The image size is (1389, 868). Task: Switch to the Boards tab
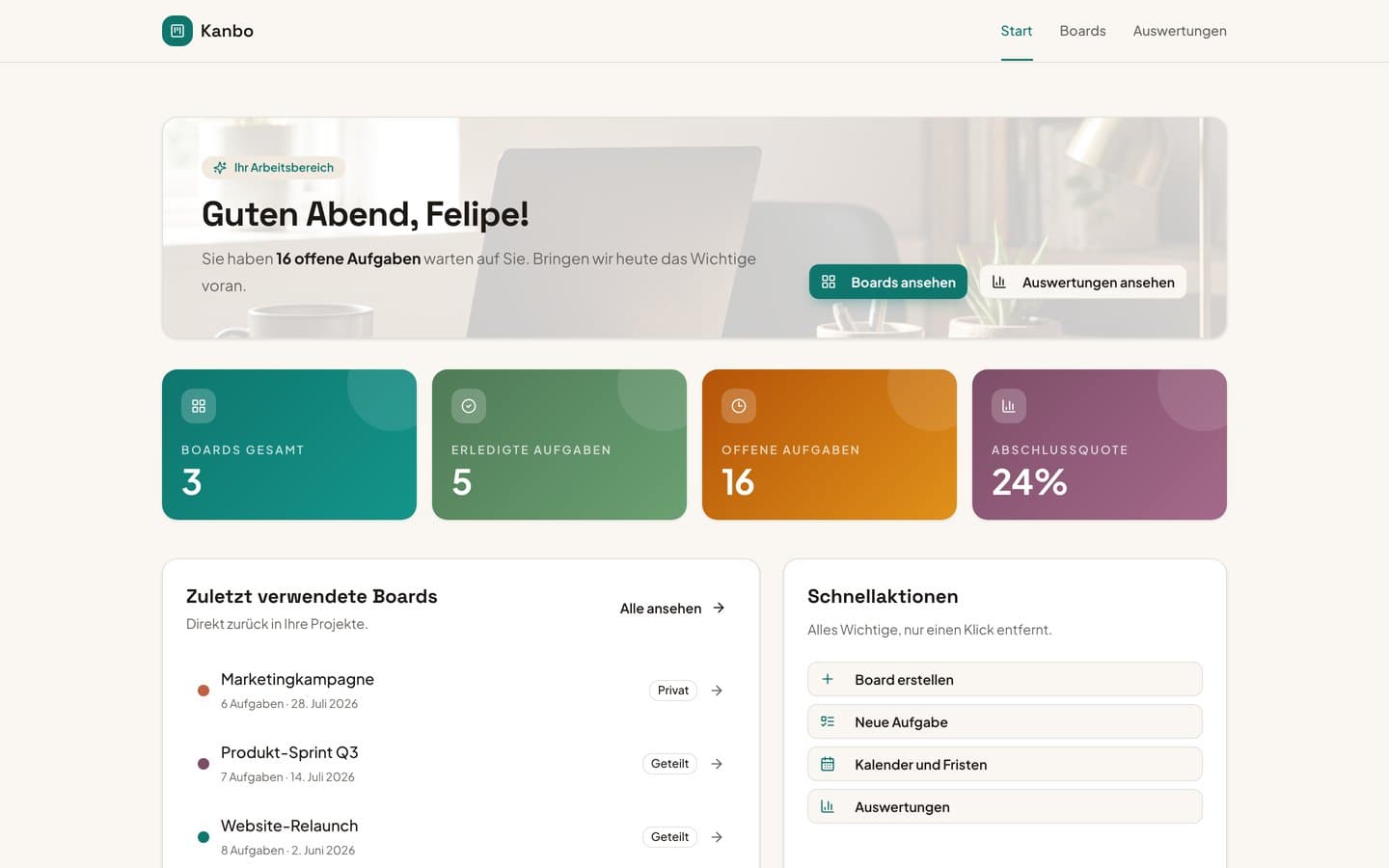[x=1082, y=31]
